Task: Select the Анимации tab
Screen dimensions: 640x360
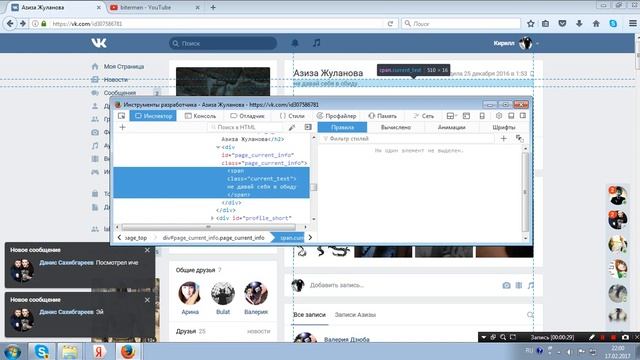Action: tap(451, 127)
